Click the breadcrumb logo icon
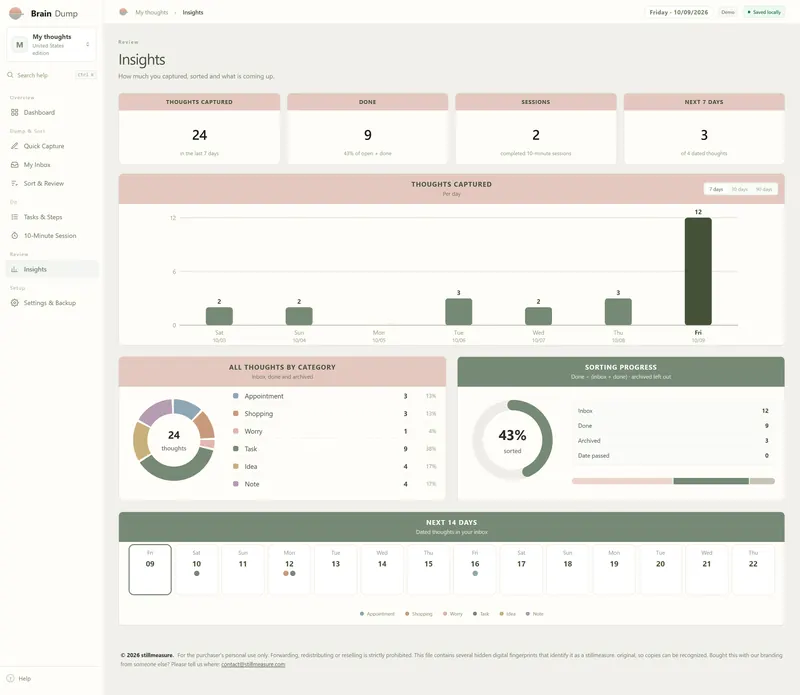Screen dimensions: 800x695 tap(123, 12)
